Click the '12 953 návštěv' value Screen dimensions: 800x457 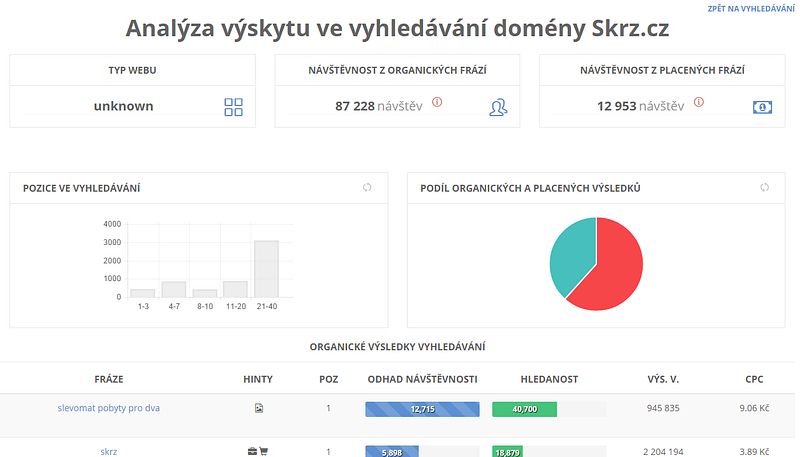(x=640, y=106)
